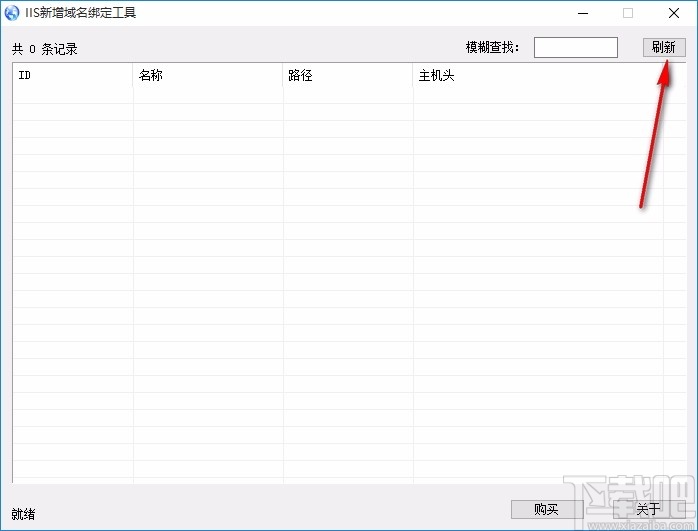Sort by the 主机头 column header
This screenshot has height=531, width=698.
coord(538,75)
